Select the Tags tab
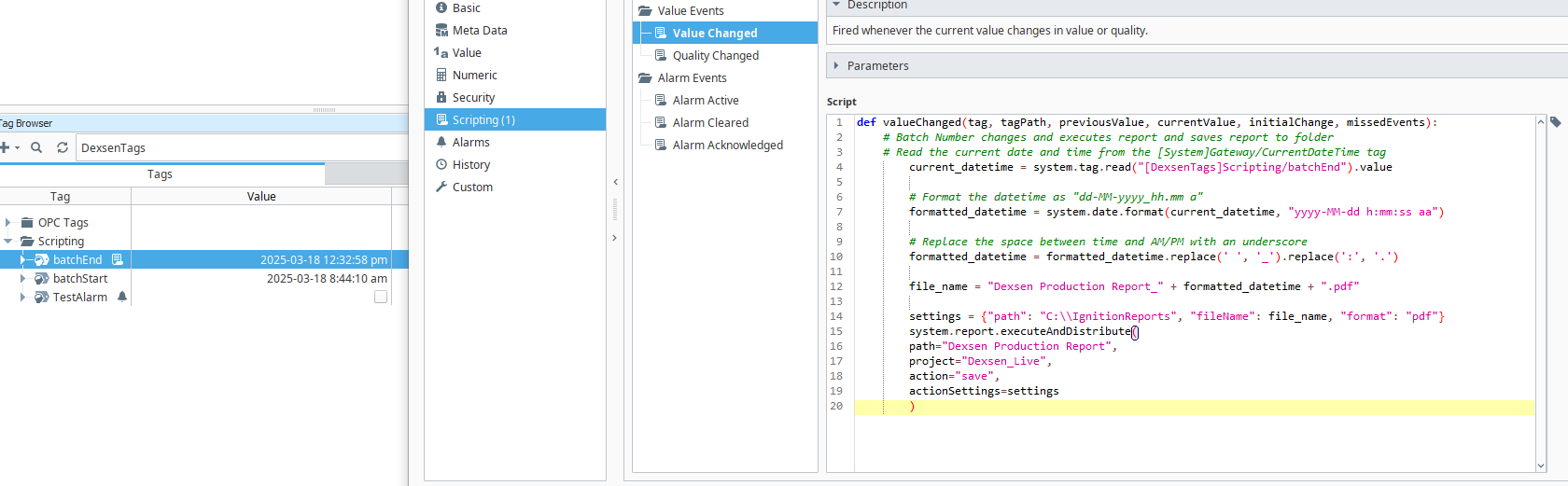Image resolution: width=1568 pixels, height=486 pixels. pos(160,174)
